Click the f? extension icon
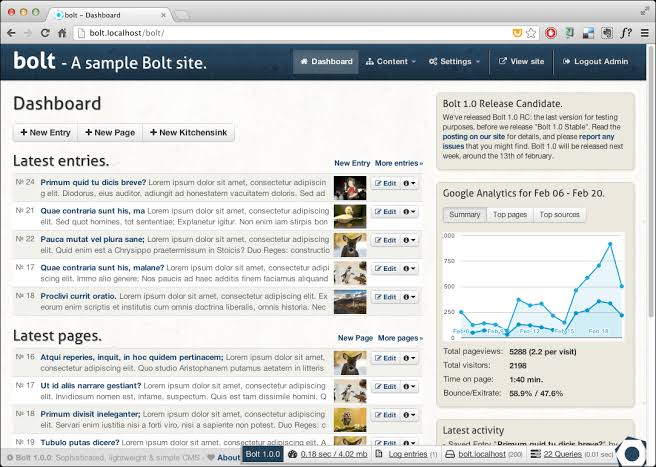Viewport: 656px width, 467px height. [x=626, y=33]
